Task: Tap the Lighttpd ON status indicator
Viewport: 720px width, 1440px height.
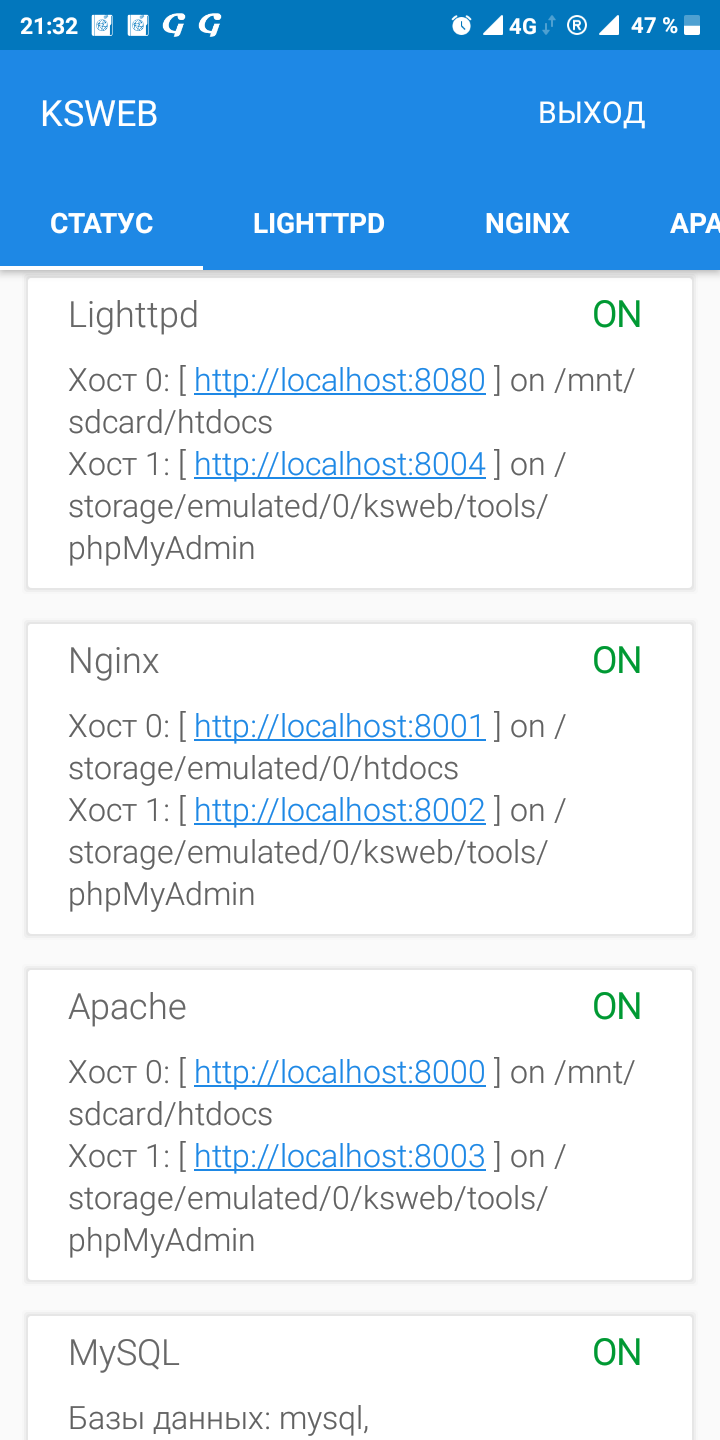Action: pos(616,315)
